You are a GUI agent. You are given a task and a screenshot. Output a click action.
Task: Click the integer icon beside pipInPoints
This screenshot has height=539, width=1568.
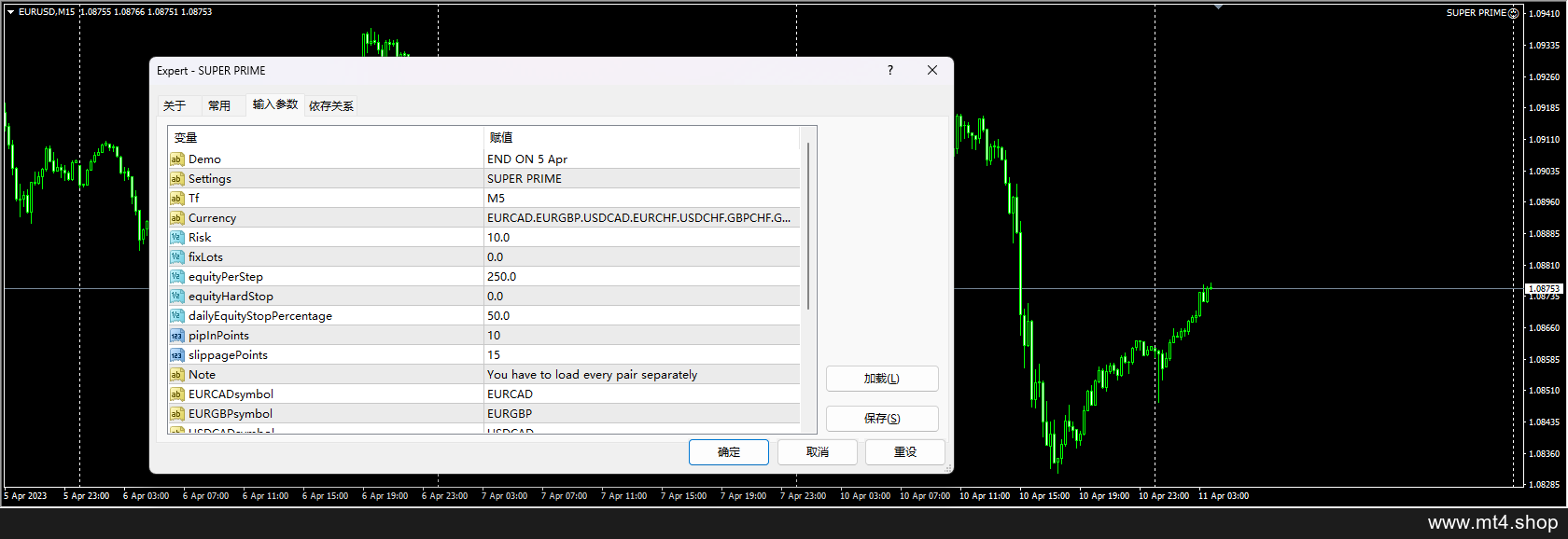(176, 336)
